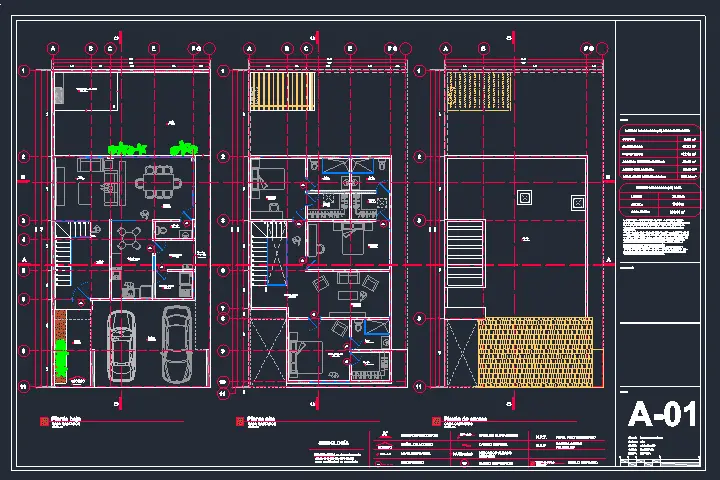Select the right square skylight on the roof plan

[x=578, y=203]
